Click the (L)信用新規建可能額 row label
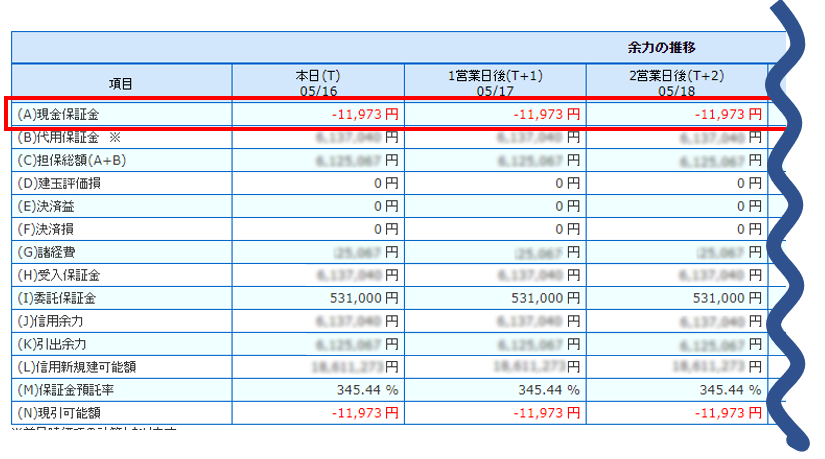Screen dimensions: 825x459 [78, 367]
